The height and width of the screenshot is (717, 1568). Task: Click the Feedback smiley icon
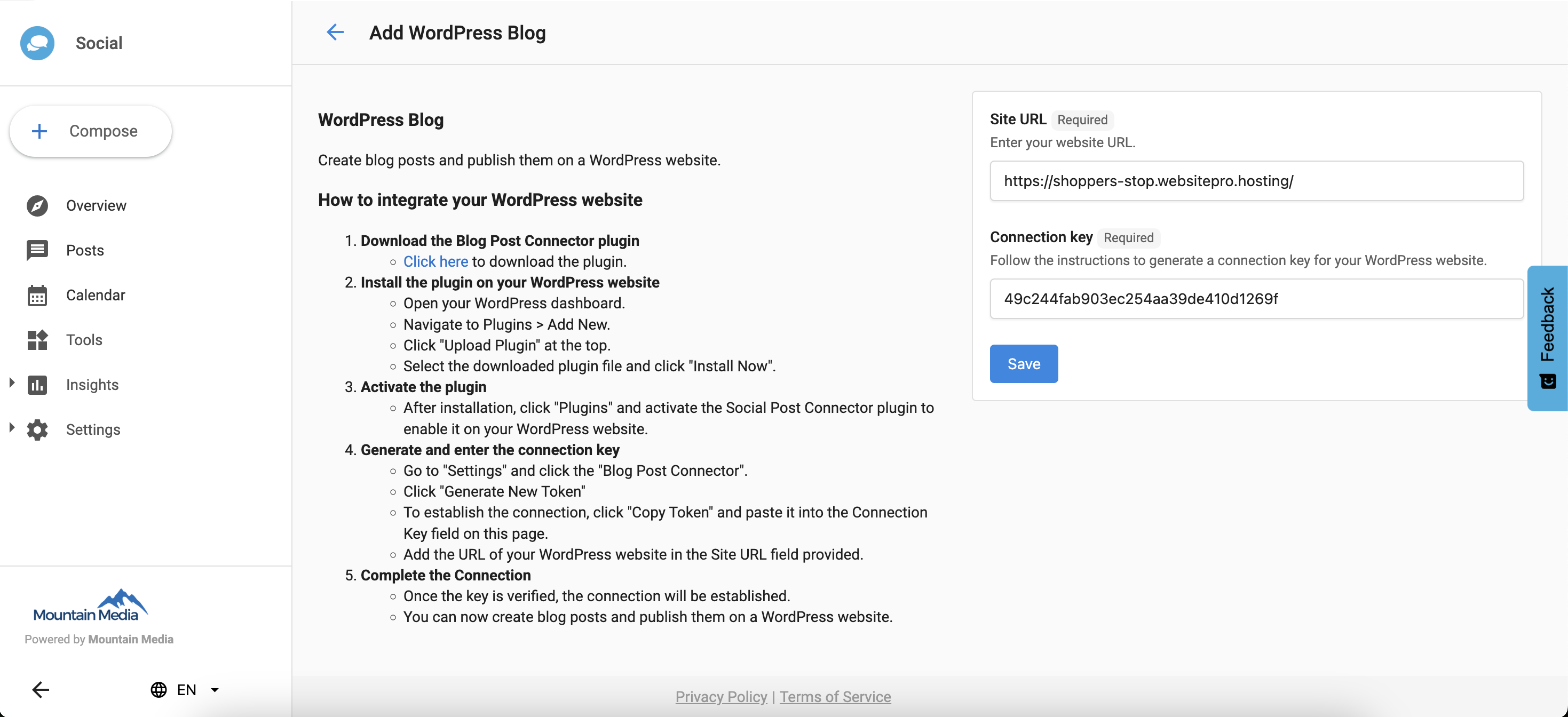(1548, 381)
